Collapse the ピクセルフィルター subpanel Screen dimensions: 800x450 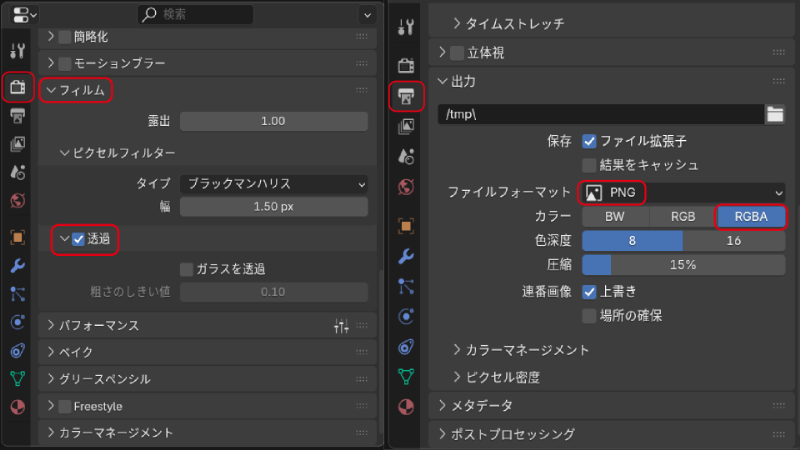(64, 153)
